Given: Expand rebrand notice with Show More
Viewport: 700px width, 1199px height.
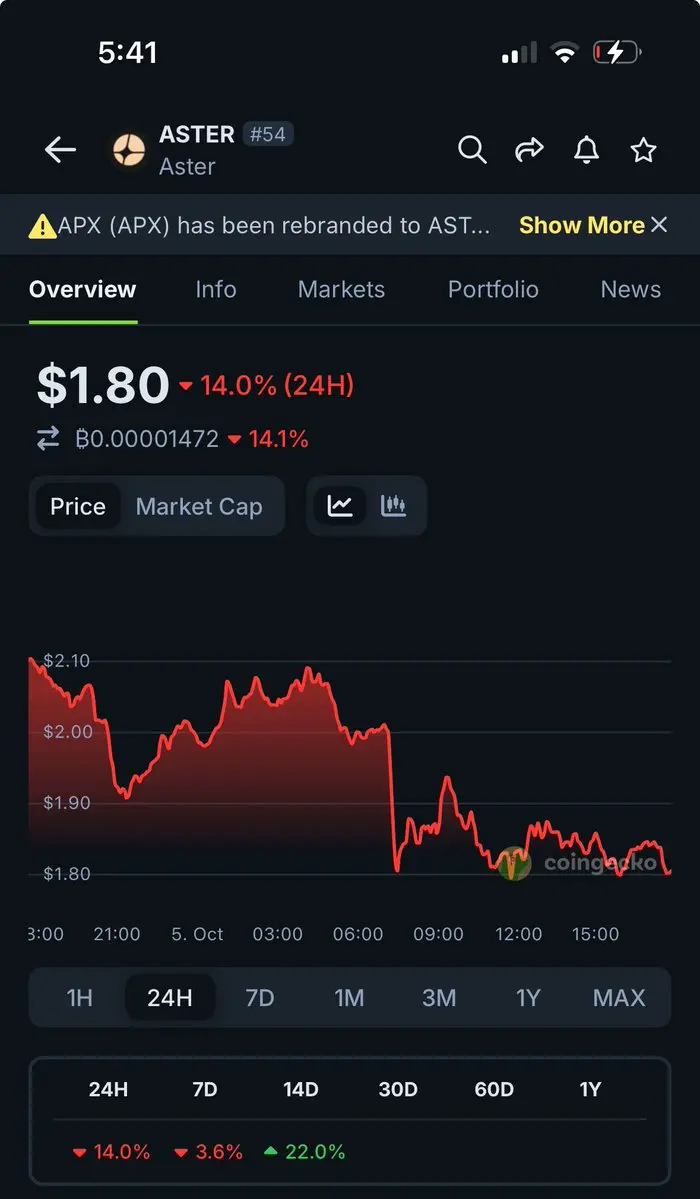Looking at the screenshot, I should [581, 225].
